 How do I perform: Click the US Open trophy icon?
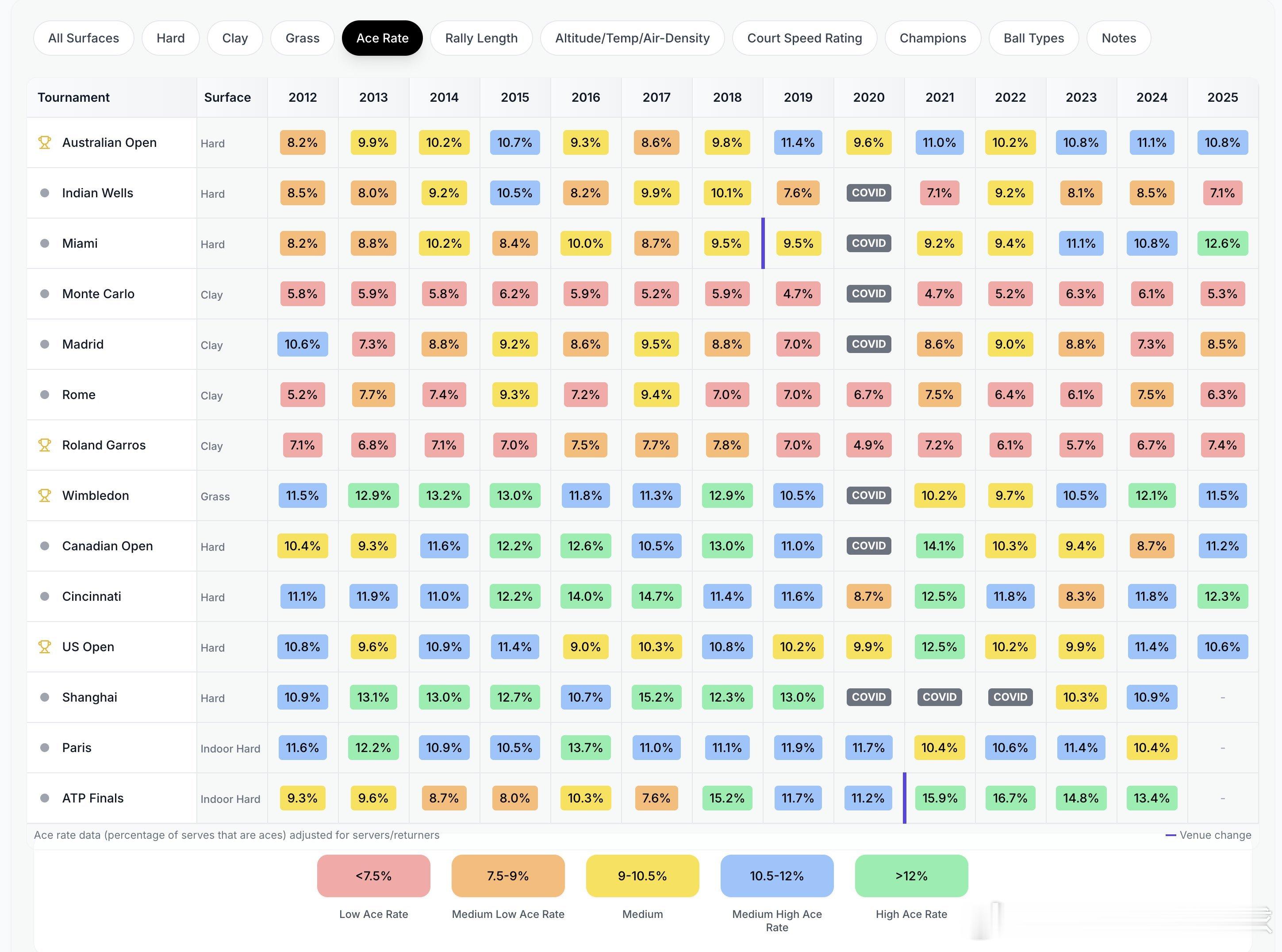(44, 647)
